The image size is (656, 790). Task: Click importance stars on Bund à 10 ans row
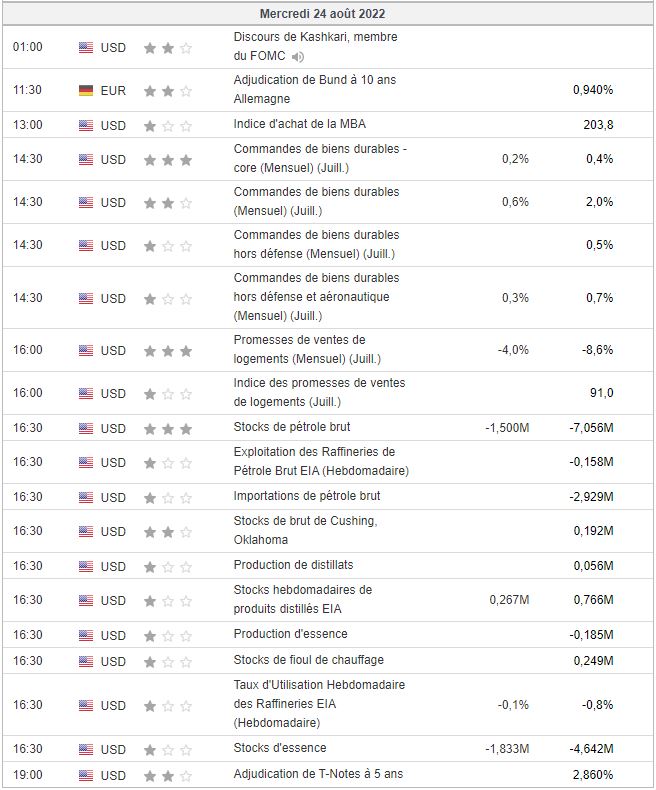pyautogui.click(x=167, y=90)
